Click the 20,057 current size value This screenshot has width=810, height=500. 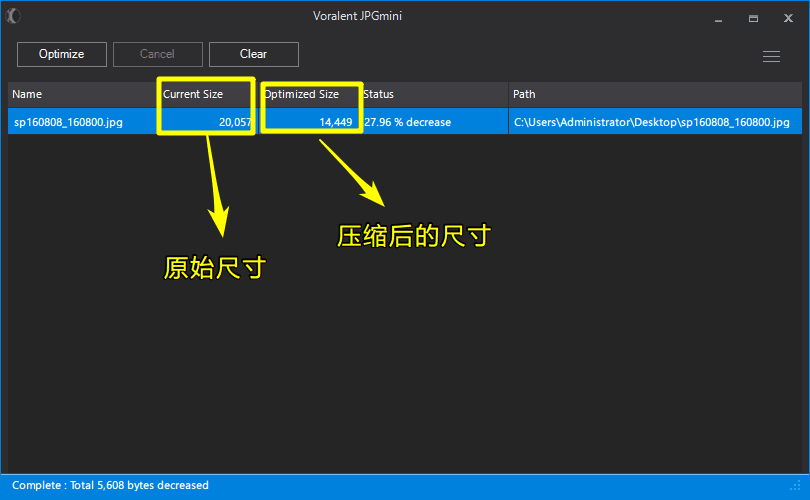pyautogui.click(x=235, y=122)
